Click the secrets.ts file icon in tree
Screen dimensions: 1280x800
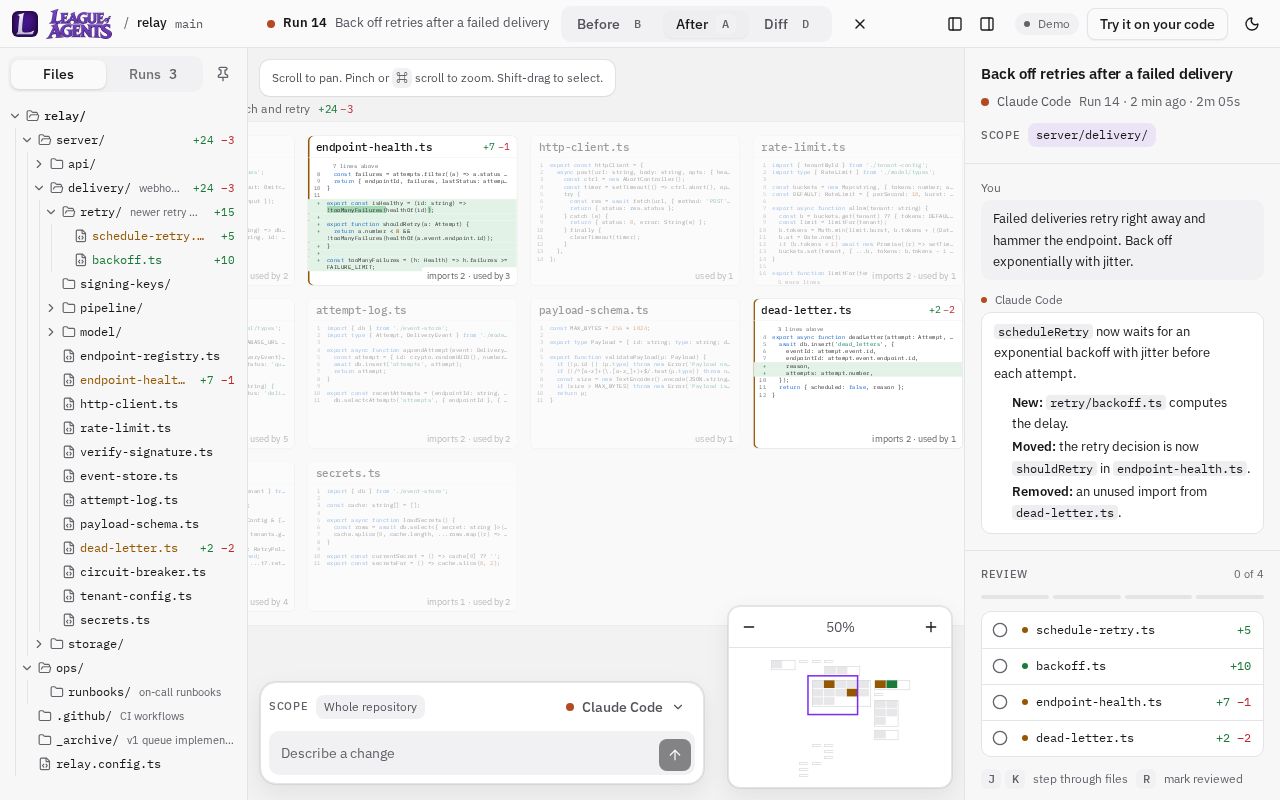click(69, 620)
